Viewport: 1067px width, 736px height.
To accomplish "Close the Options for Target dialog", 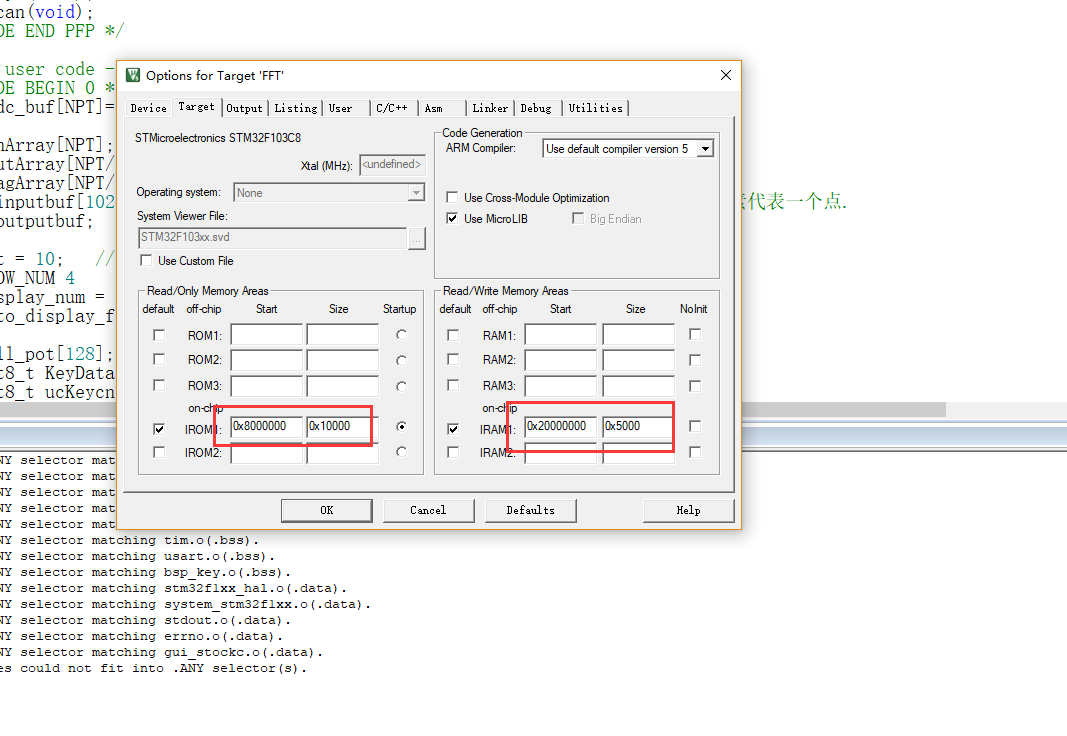I will coord(726,75).
